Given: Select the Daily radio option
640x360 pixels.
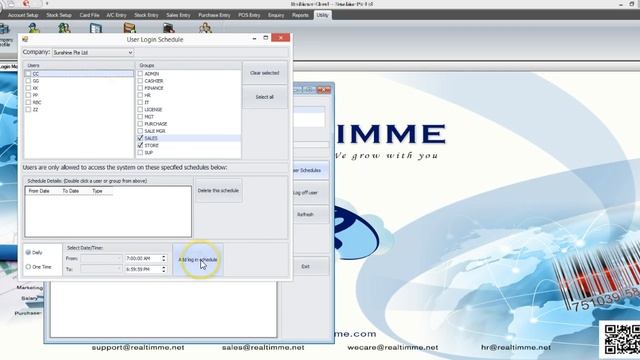Looking at the screenshot, I should tap(28, 252).
